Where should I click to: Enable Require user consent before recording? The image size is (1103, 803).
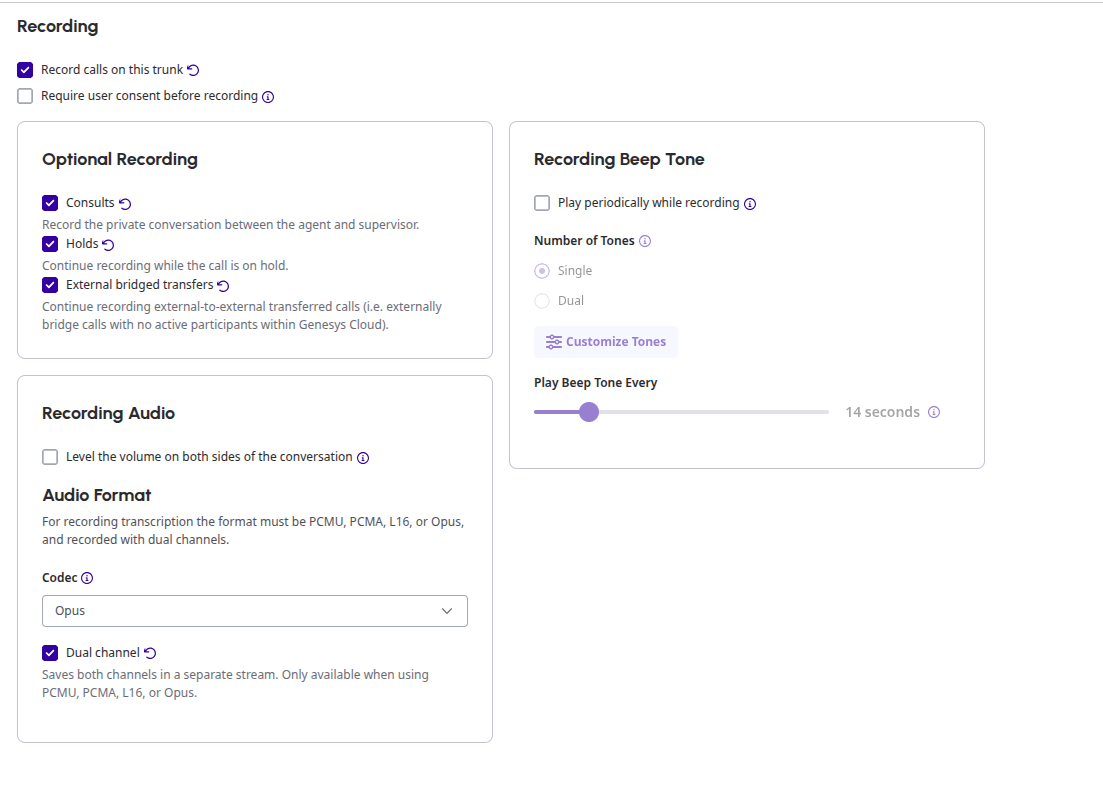(25, 96)
